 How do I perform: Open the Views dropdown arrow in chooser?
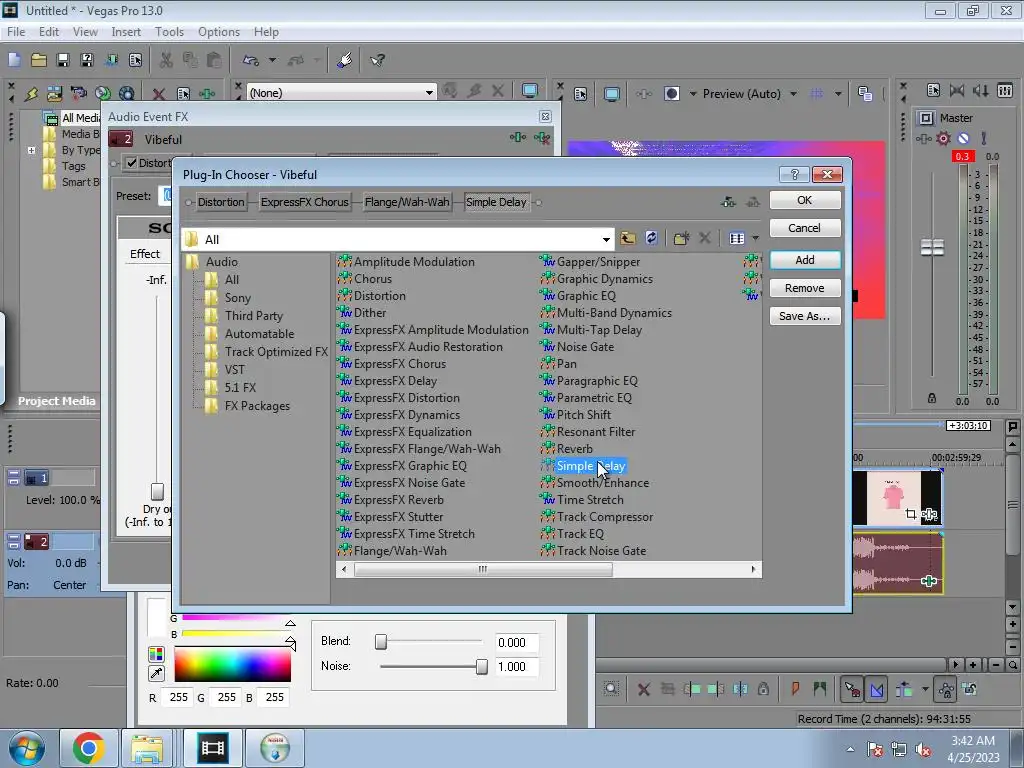tap(756, 238)
